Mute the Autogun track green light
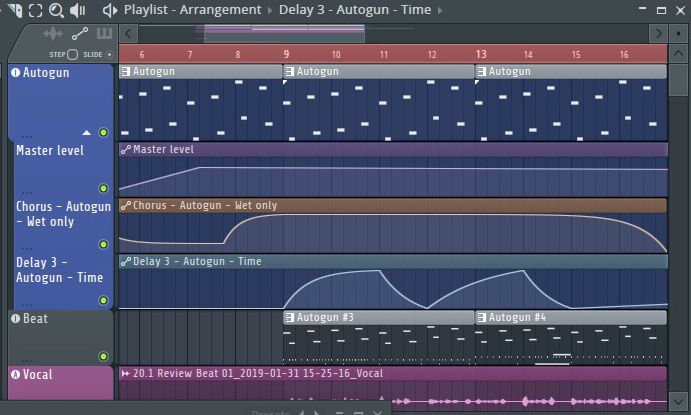This screenshot has width=691, height=415. coord(103,133)
